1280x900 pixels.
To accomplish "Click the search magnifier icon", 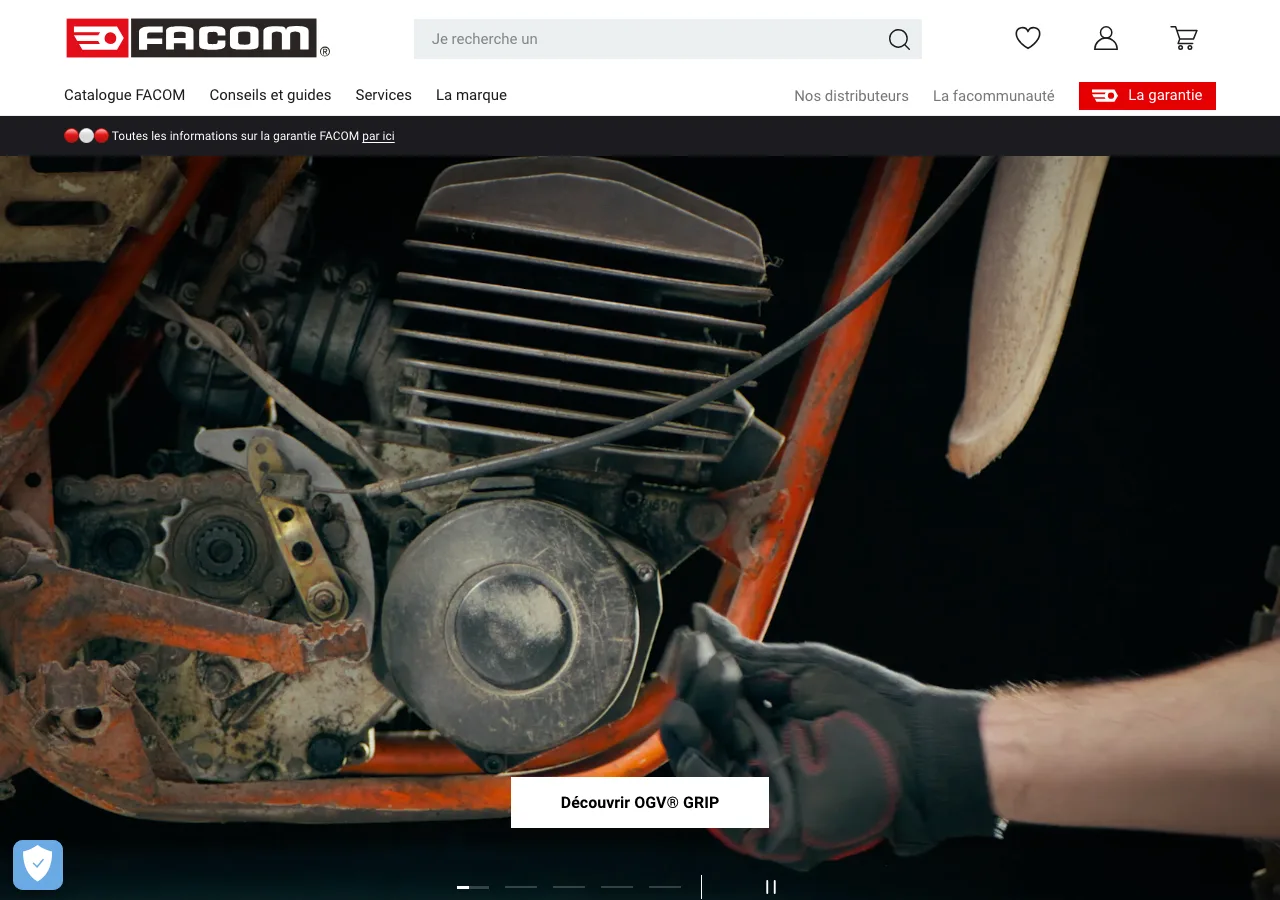I will point(899,39).
